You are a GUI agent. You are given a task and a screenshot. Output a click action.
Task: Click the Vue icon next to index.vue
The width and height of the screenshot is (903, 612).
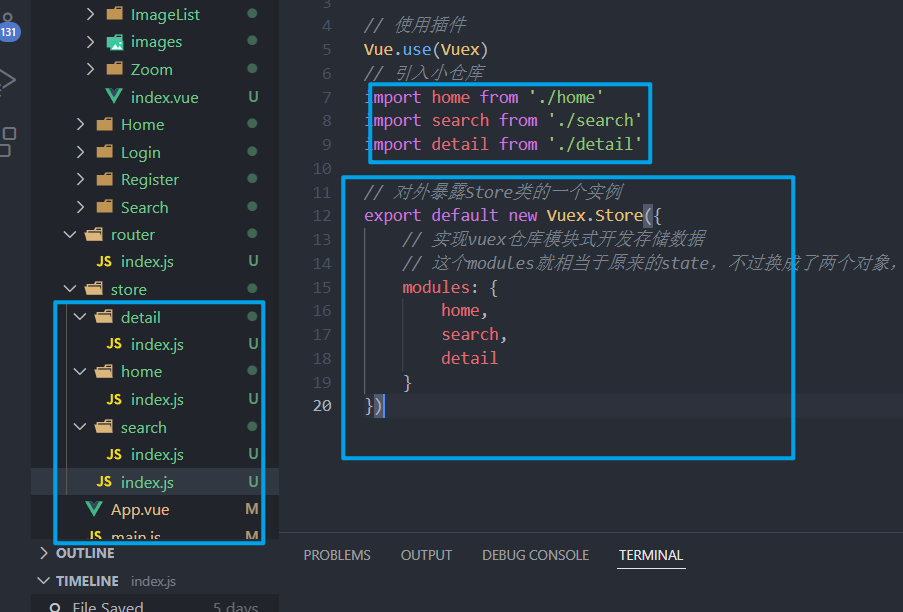click(114, 96)
